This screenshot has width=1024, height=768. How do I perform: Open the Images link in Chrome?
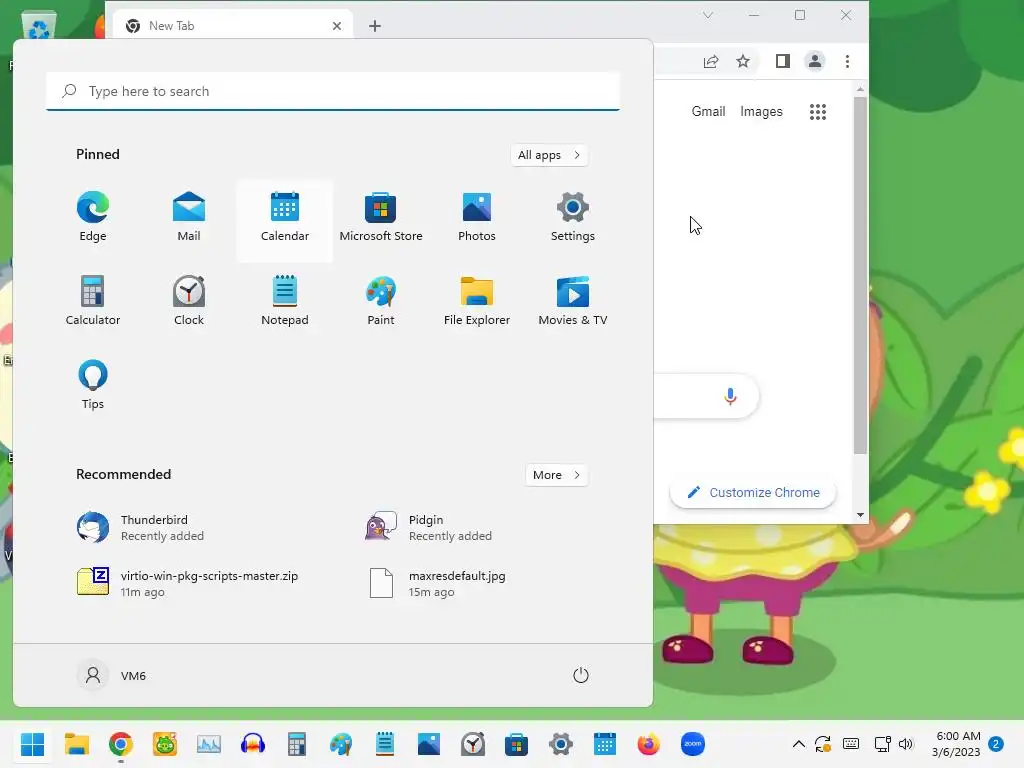point(761,112)
